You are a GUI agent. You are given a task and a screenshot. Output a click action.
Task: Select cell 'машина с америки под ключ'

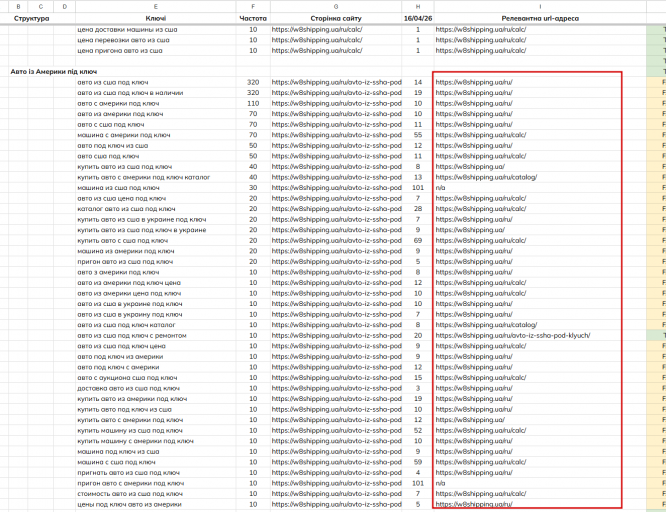pyautogui.click(x=124, y=135)
